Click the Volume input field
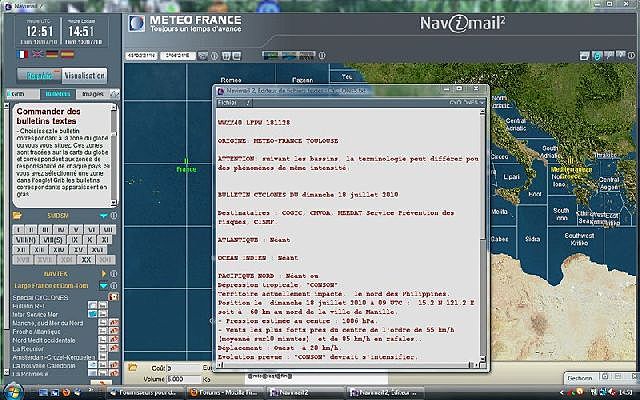This screenshot has height=400, width=640. (x=183, y=379)
